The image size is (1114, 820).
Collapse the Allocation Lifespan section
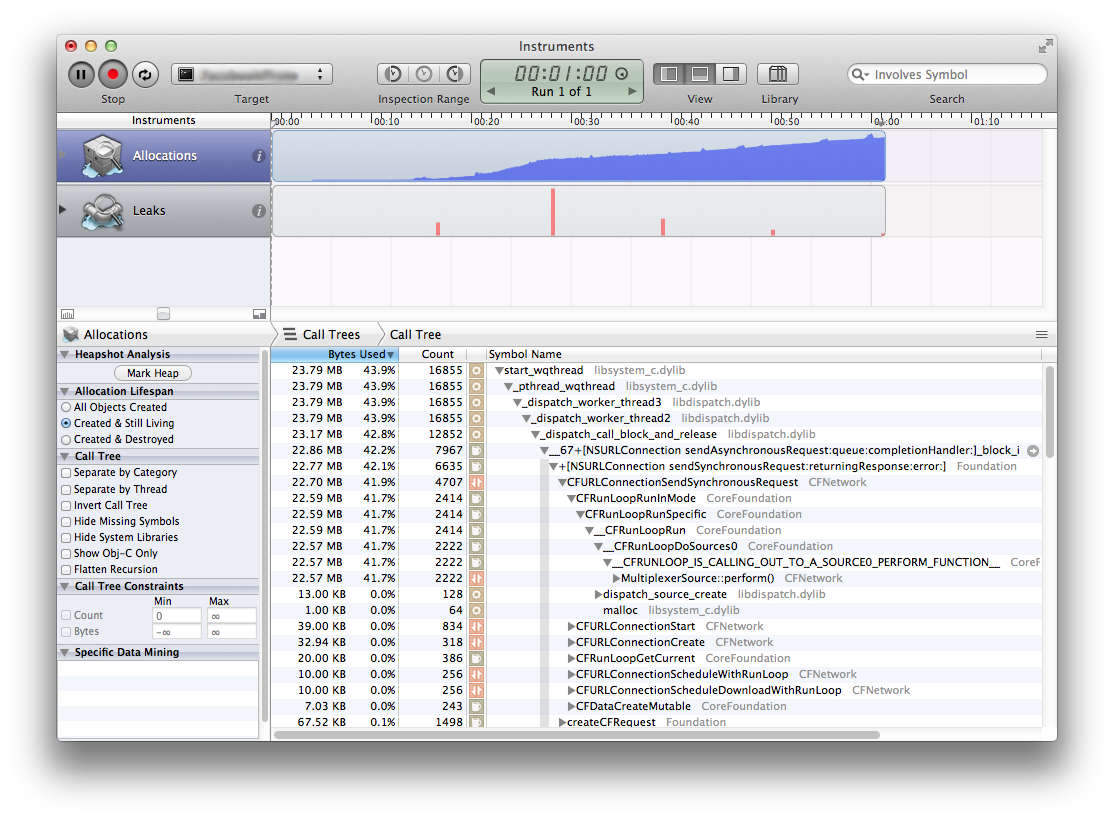65,391
